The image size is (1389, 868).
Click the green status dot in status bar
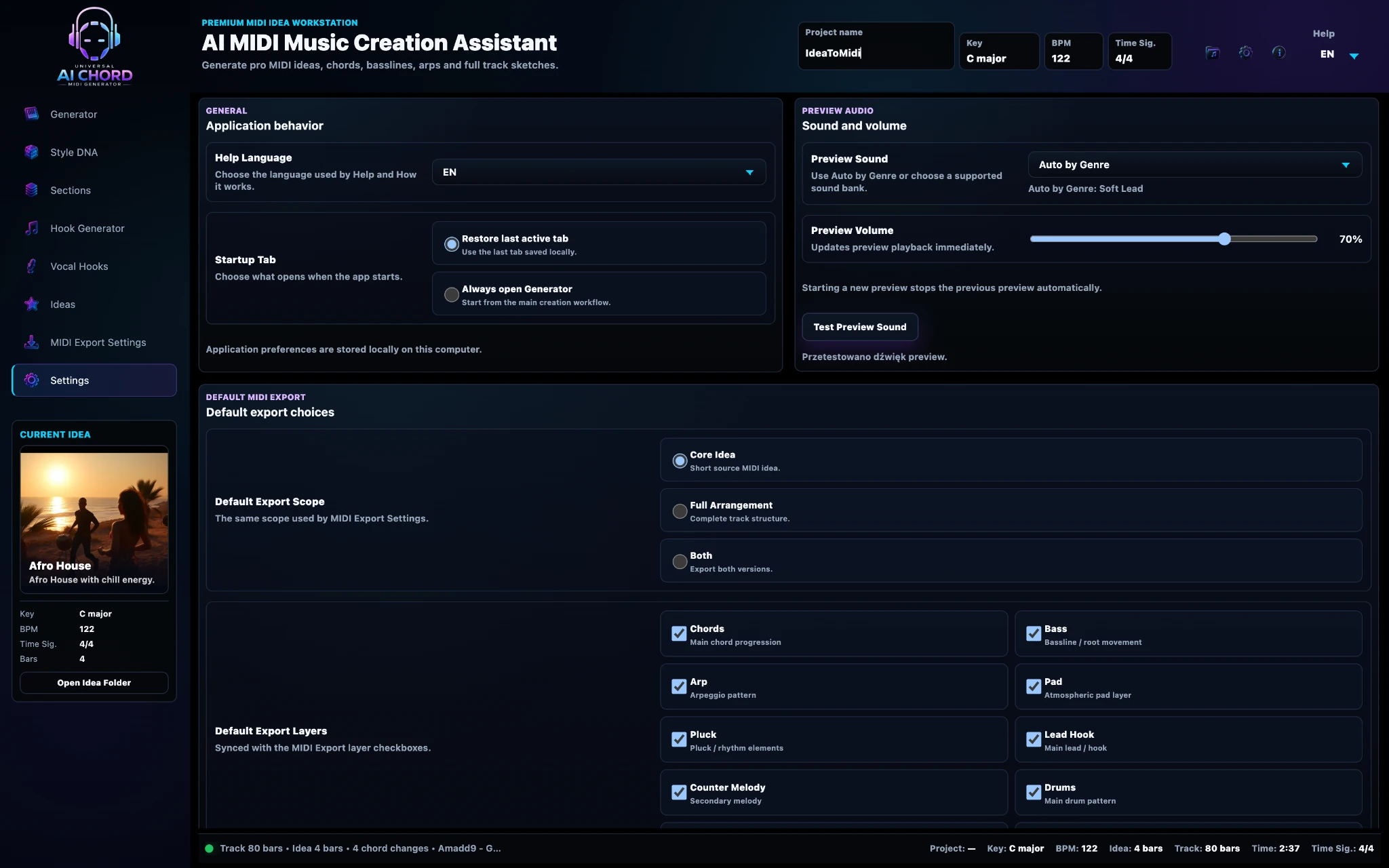click(209, 848)
